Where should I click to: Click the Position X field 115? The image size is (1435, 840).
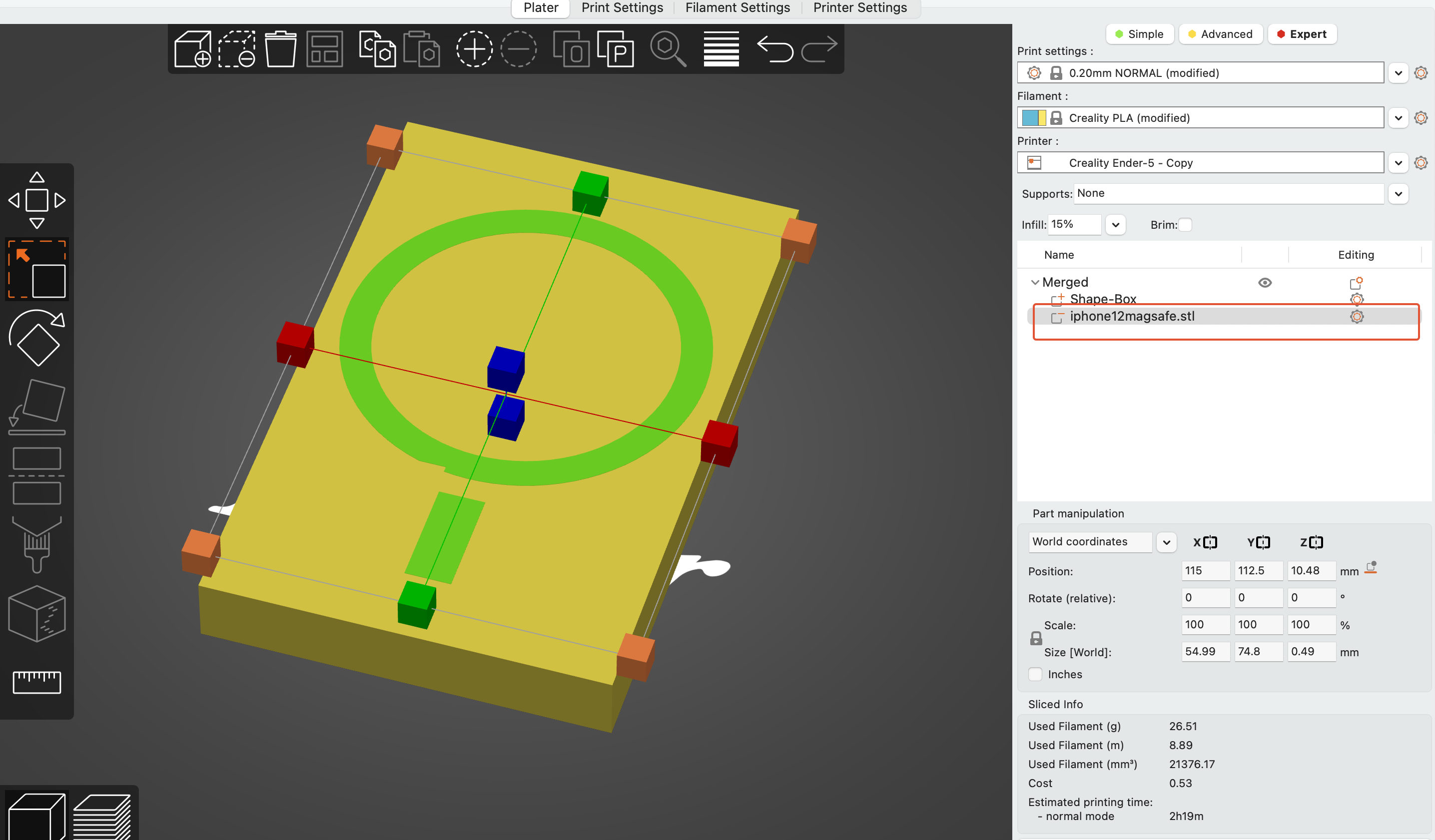coord(1206,571)
